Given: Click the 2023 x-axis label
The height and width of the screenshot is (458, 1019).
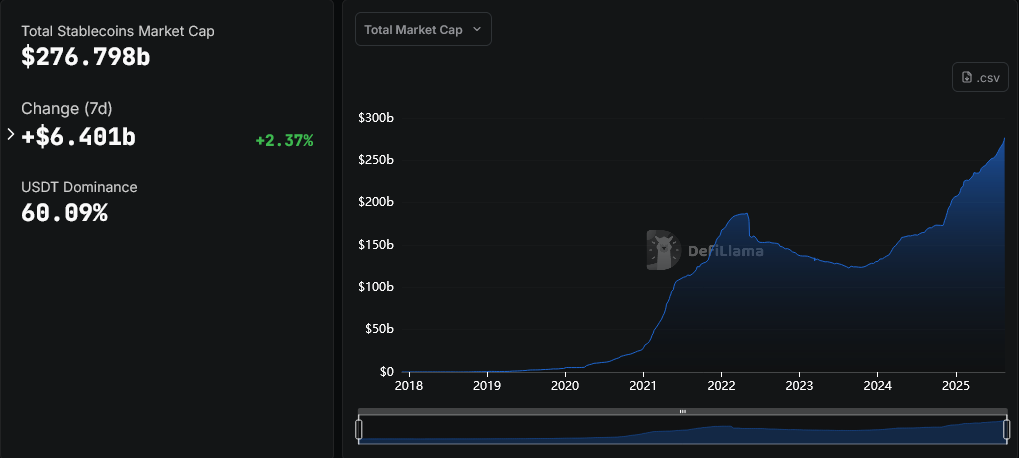Looking at the screenshot, I should (799, 385).
